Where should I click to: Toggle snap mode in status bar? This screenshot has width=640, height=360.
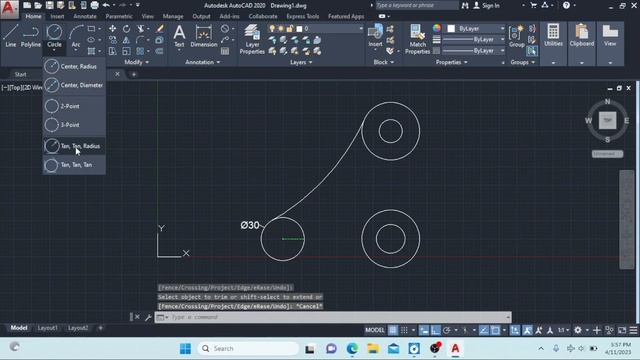click(x=404, y=330)
